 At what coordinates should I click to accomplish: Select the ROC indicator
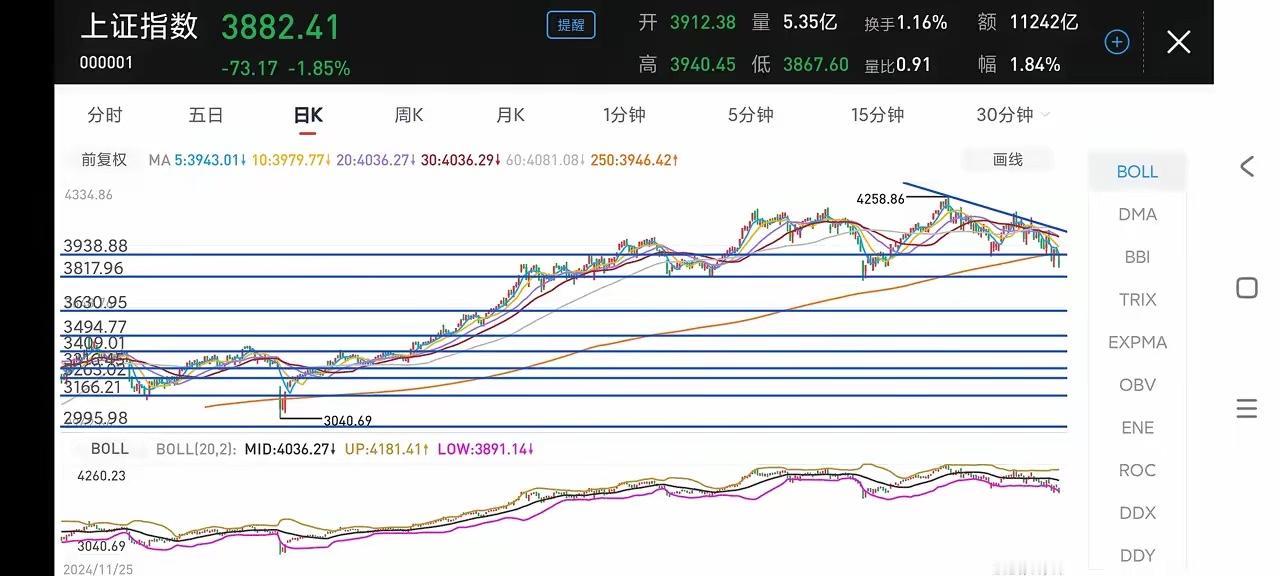pyautogui.click(x=1137, y=470)
